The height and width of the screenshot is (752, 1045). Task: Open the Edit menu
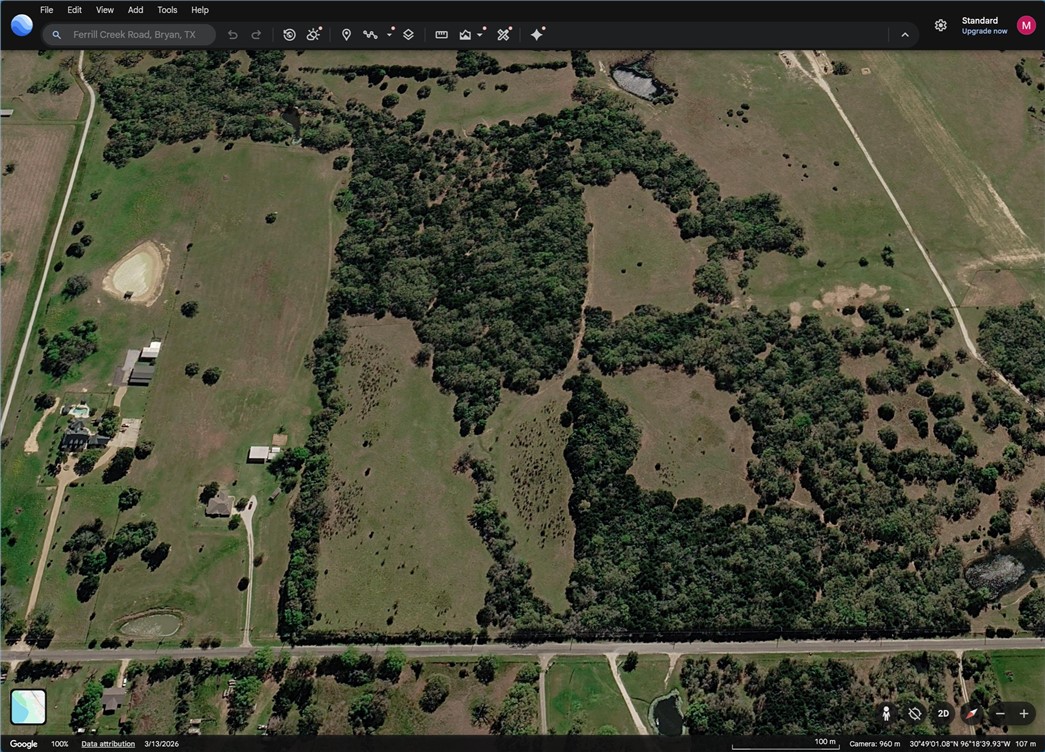[75, 10]
